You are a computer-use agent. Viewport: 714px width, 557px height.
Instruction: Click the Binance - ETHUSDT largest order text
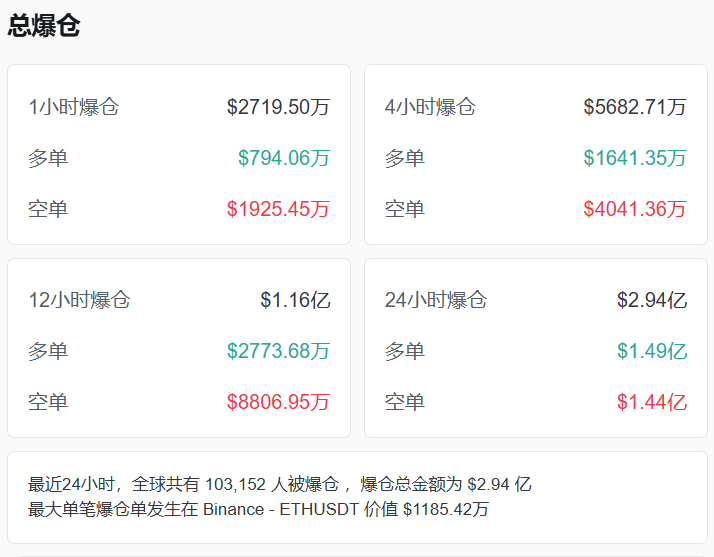tap(300, 509)
